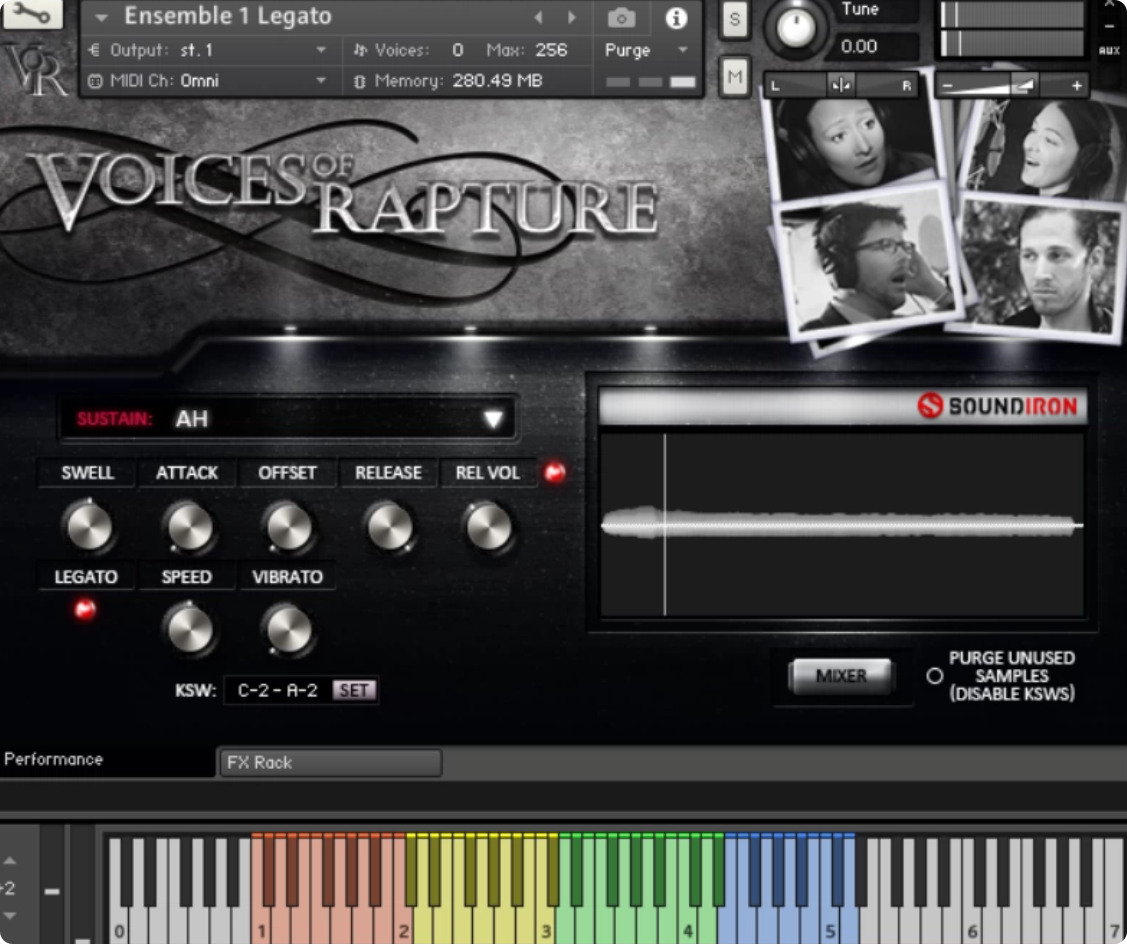
Task: Click the Speed label
Action: click(187, 577)
